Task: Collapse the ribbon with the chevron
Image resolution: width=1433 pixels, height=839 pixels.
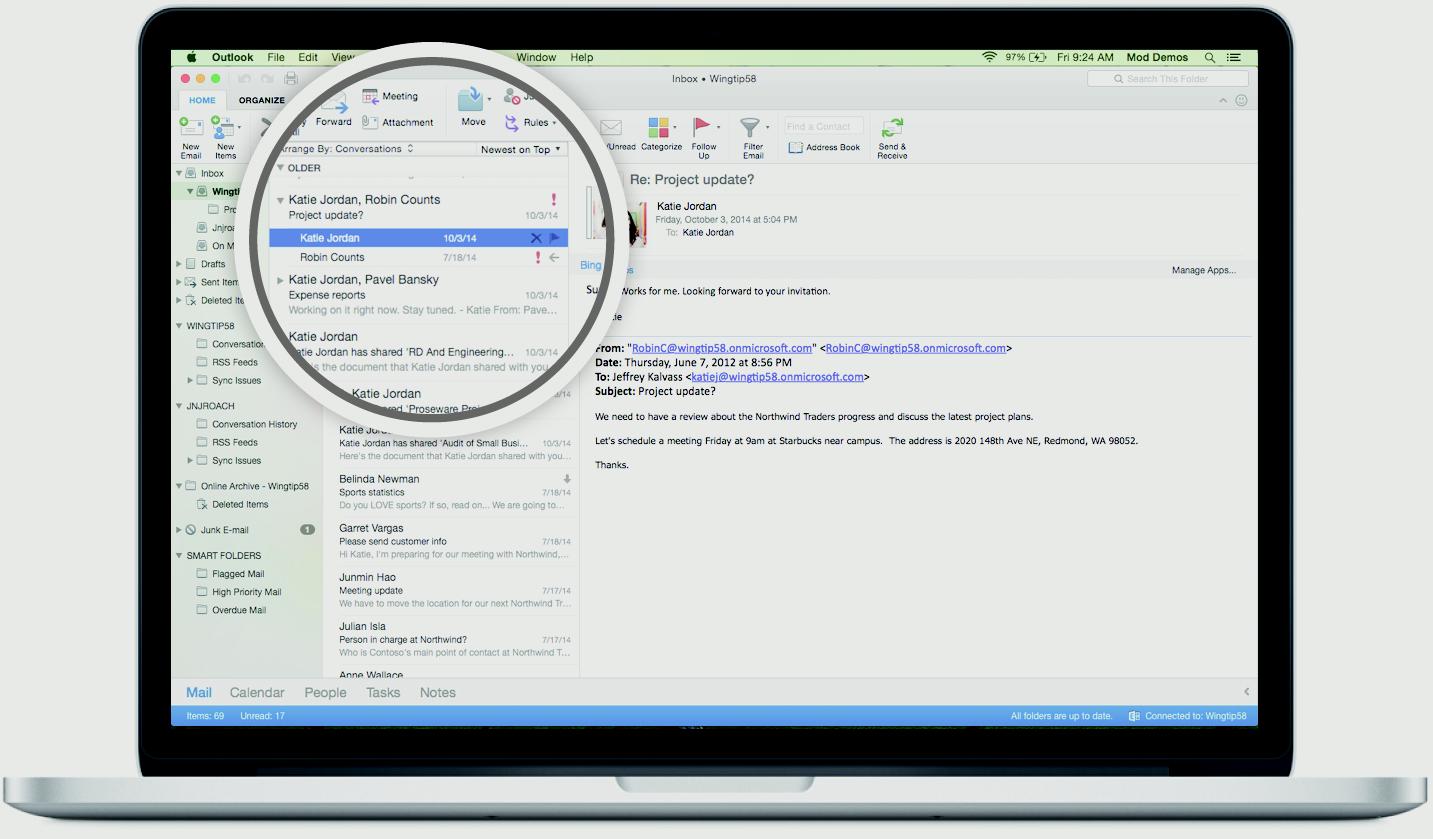Action: 1222,100
